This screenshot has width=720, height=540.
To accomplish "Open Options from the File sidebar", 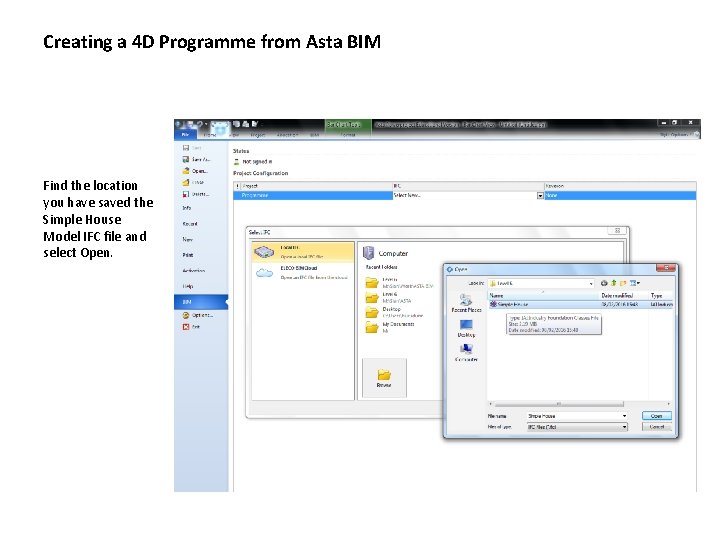I will 198,315.
